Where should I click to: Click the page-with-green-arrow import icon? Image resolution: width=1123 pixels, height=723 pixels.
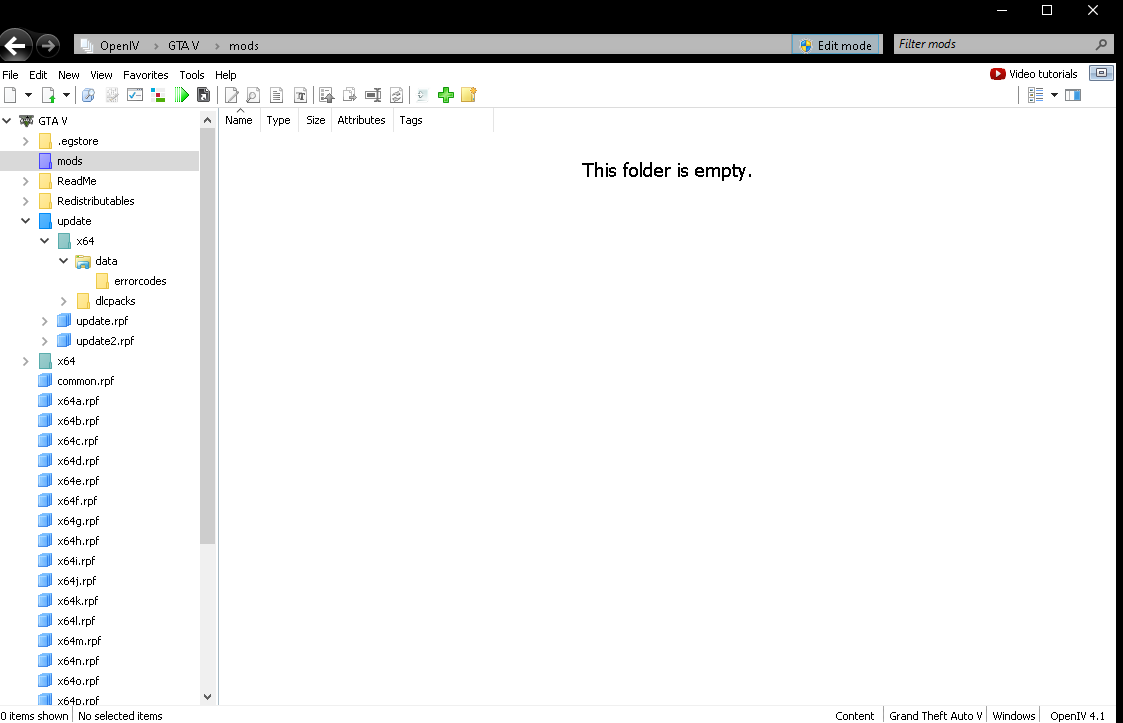point(48,95)
